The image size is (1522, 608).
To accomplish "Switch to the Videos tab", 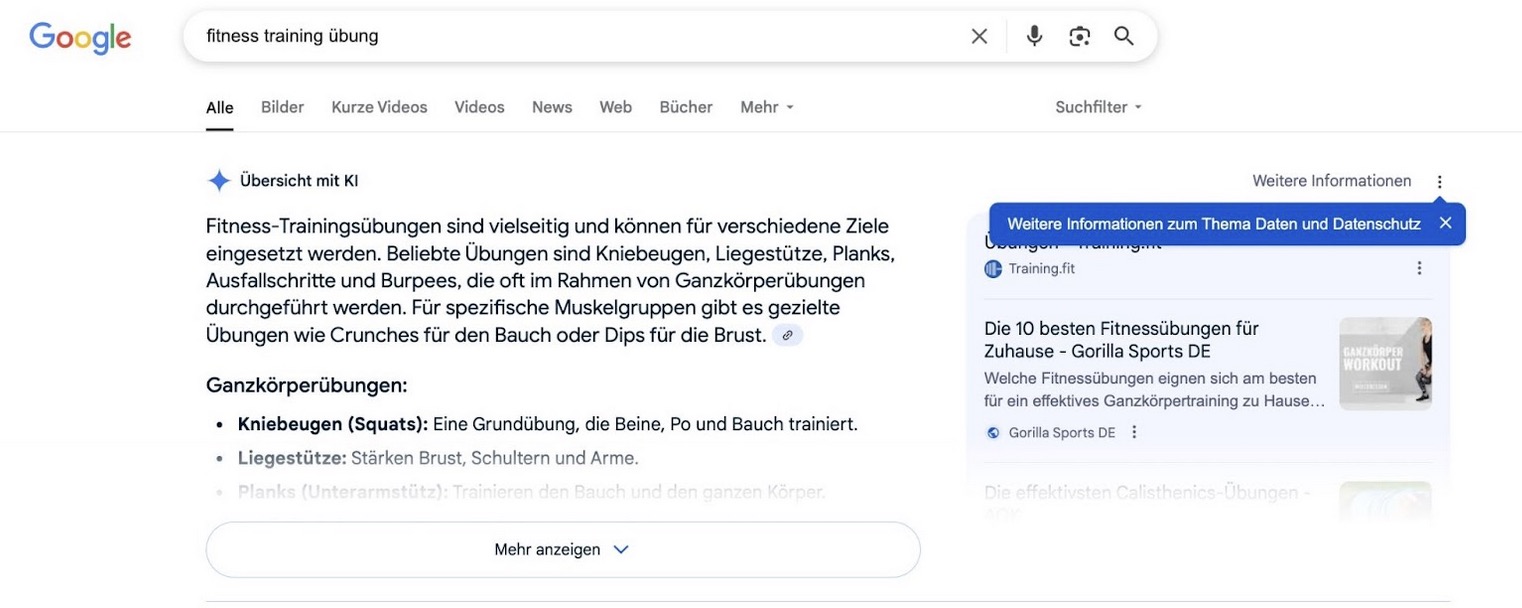I will (479, 107).
